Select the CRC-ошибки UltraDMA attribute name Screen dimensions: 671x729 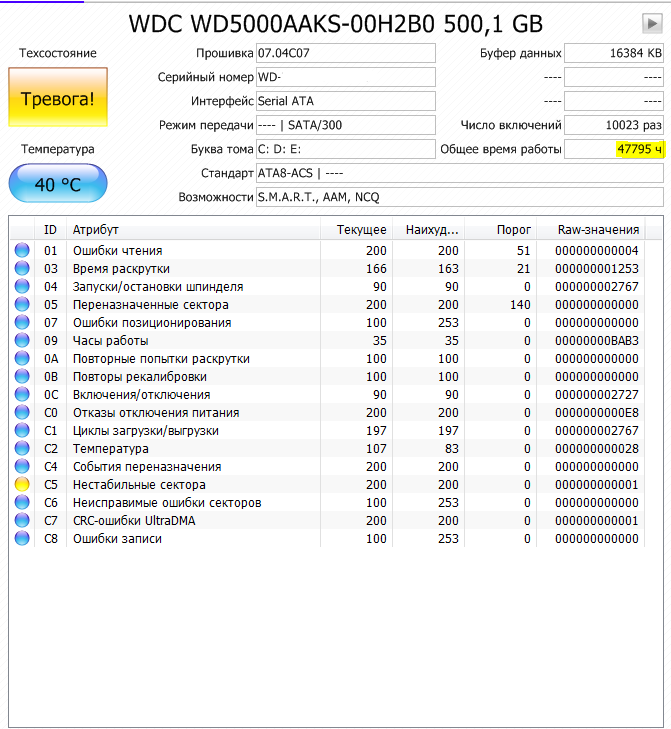[134, 521]
